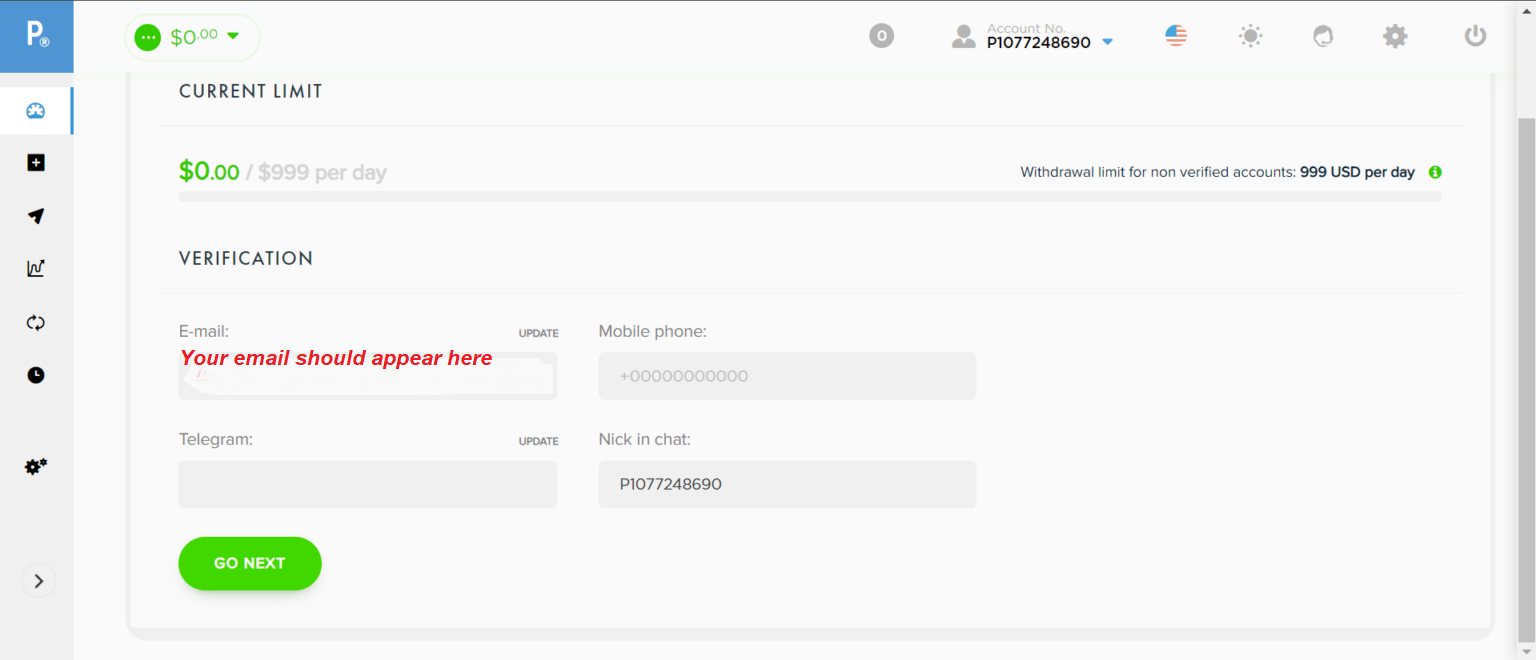Open the balance dropdown arrow

233,36
